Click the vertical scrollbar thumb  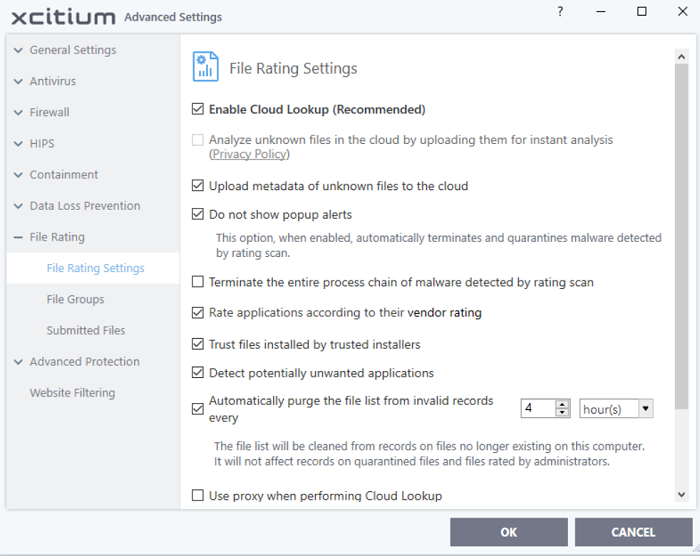[681, 236]
